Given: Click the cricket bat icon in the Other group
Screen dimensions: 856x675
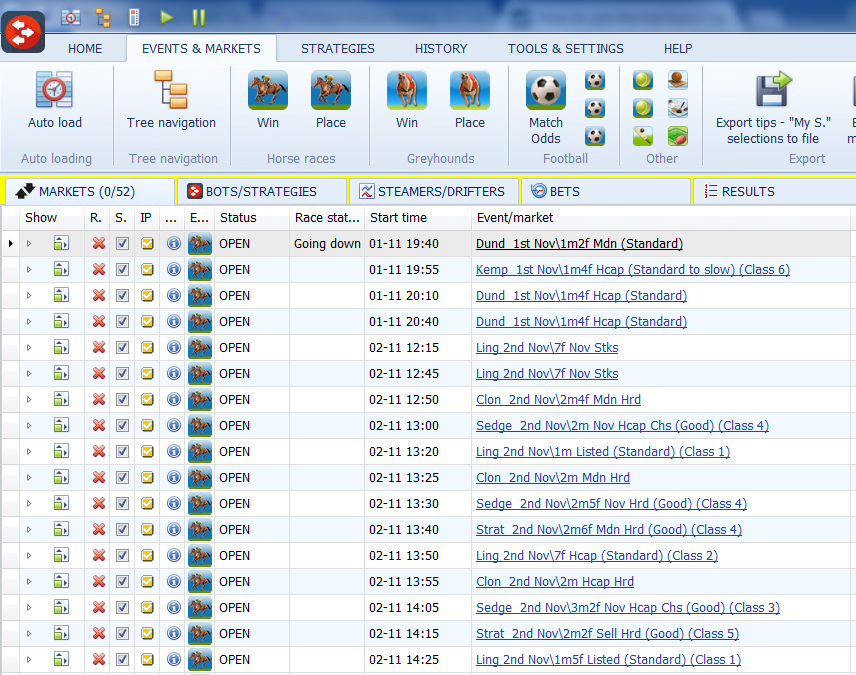Looking at the screenshot, I should pos(643,136).
